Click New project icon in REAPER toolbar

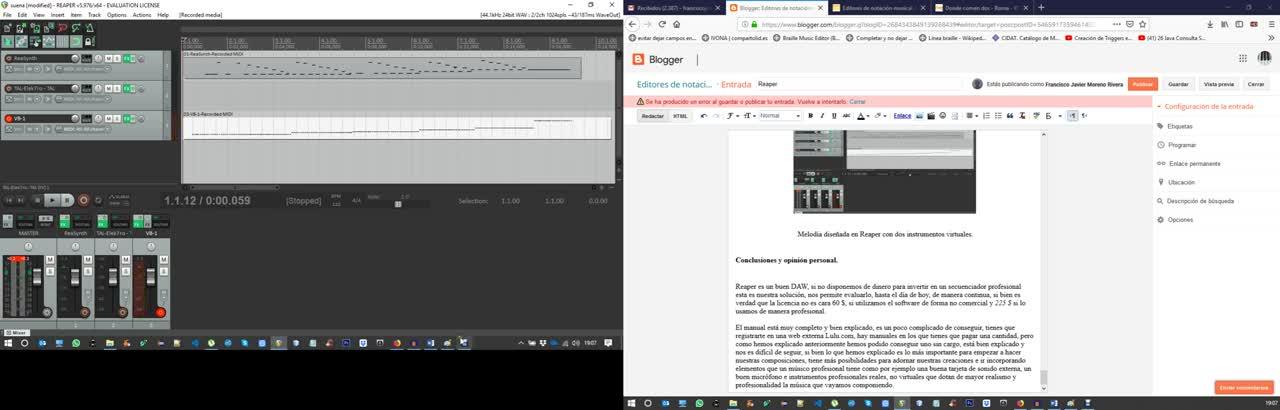click(x=7, y=28)
